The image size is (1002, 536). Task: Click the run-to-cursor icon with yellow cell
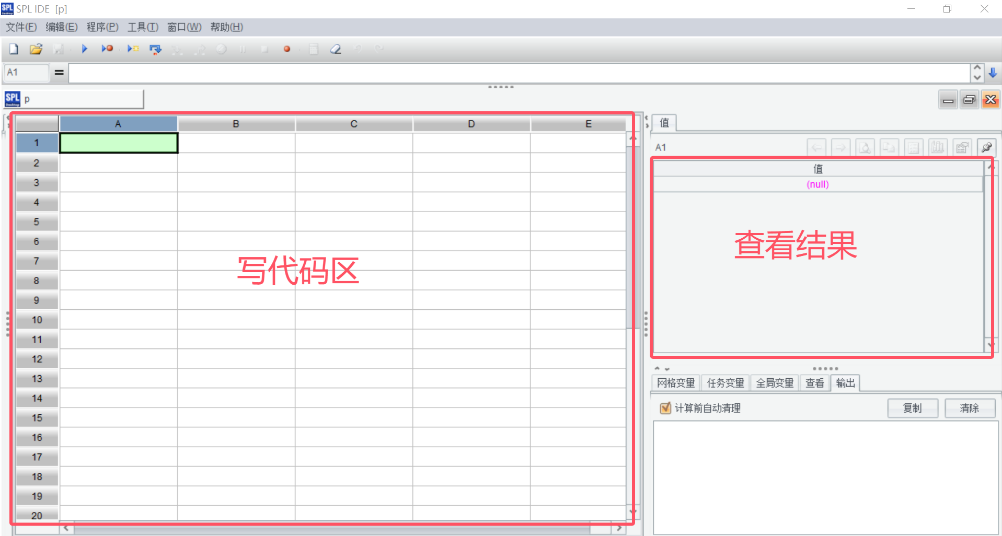click(133, 49)
